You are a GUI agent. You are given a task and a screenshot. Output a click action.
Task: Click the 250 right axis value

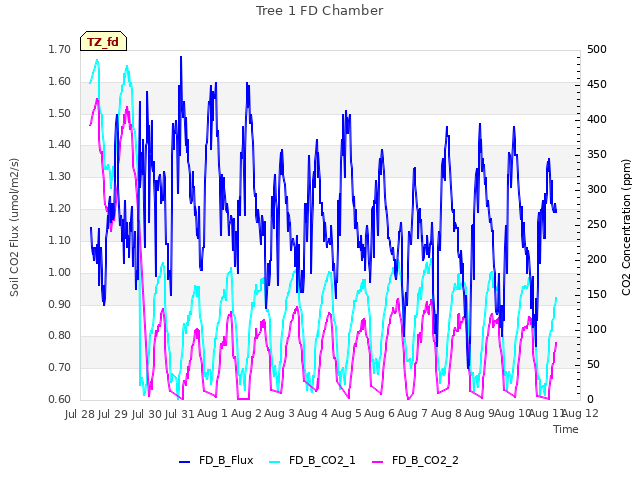(x=597, y=225)
